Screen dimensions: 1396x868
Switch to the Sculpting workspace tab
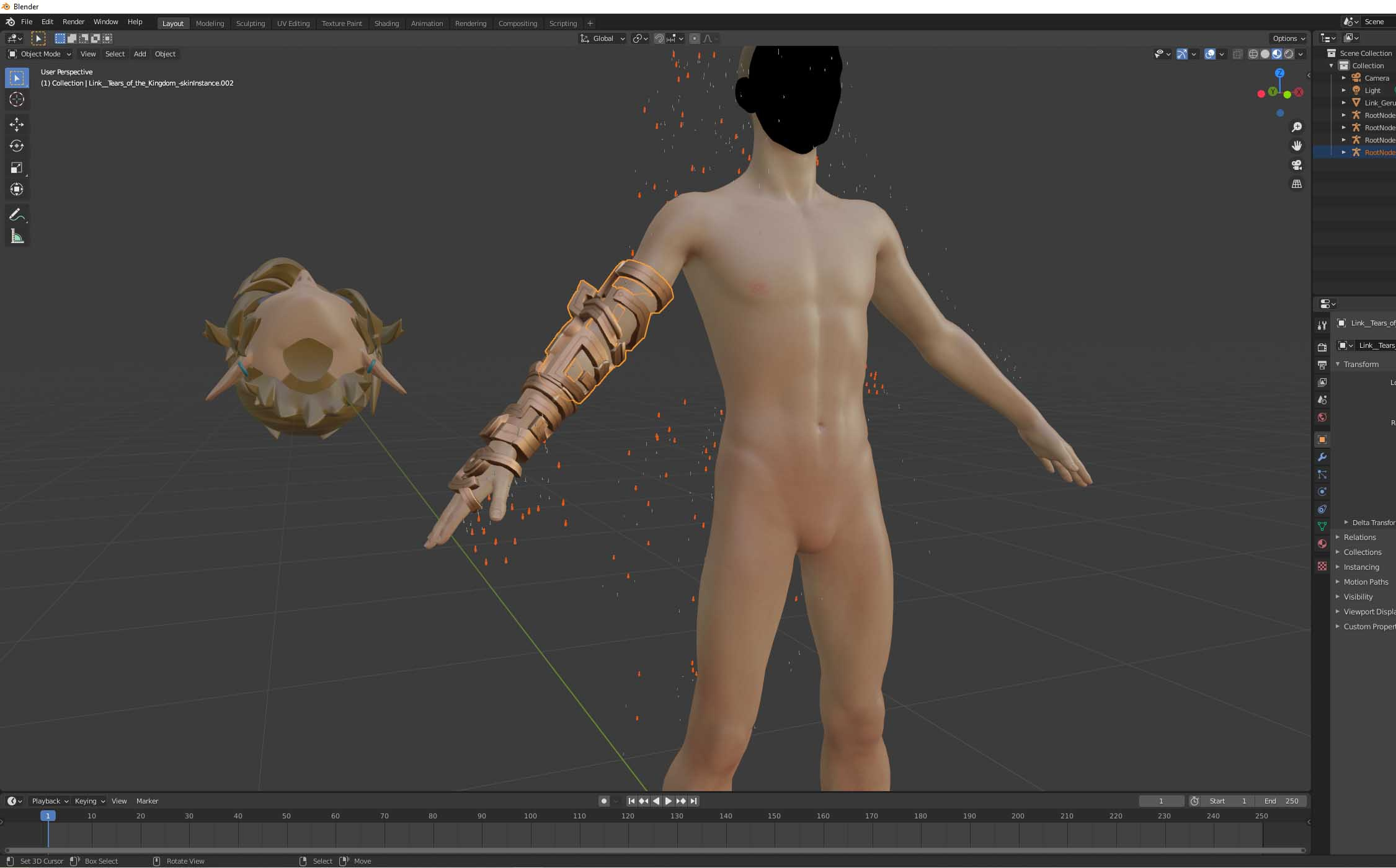(251, 24)
